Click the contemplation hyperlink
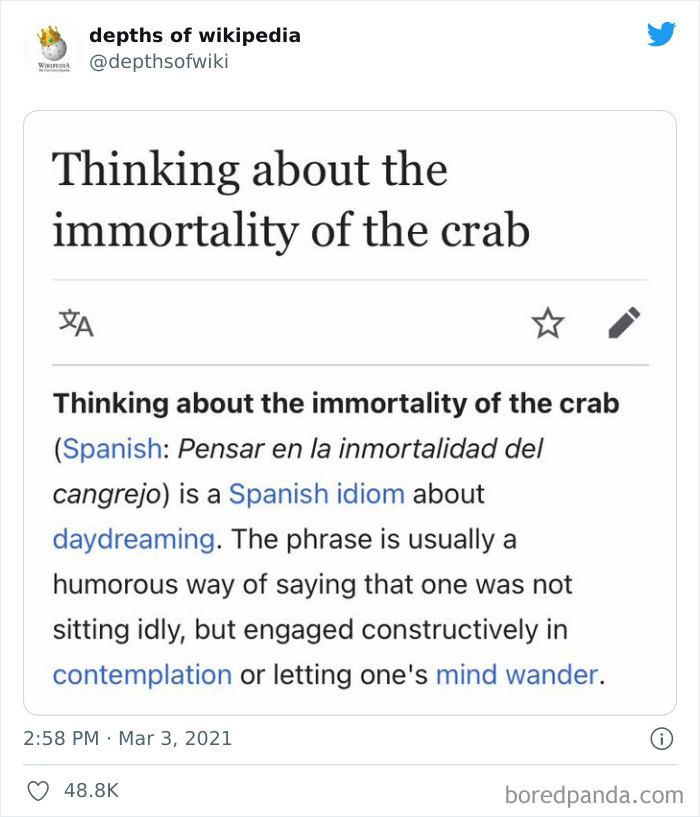The height and width of the screenshot is (817, 700). click(141, 674)
